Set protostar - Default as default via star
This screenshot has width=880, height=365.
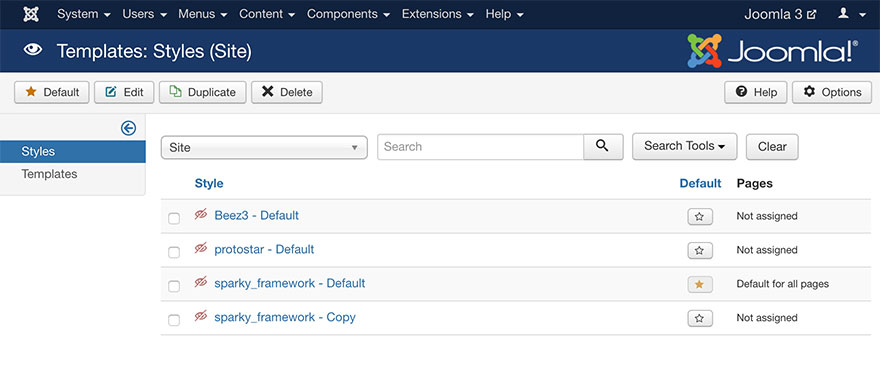tap(700, 250)
